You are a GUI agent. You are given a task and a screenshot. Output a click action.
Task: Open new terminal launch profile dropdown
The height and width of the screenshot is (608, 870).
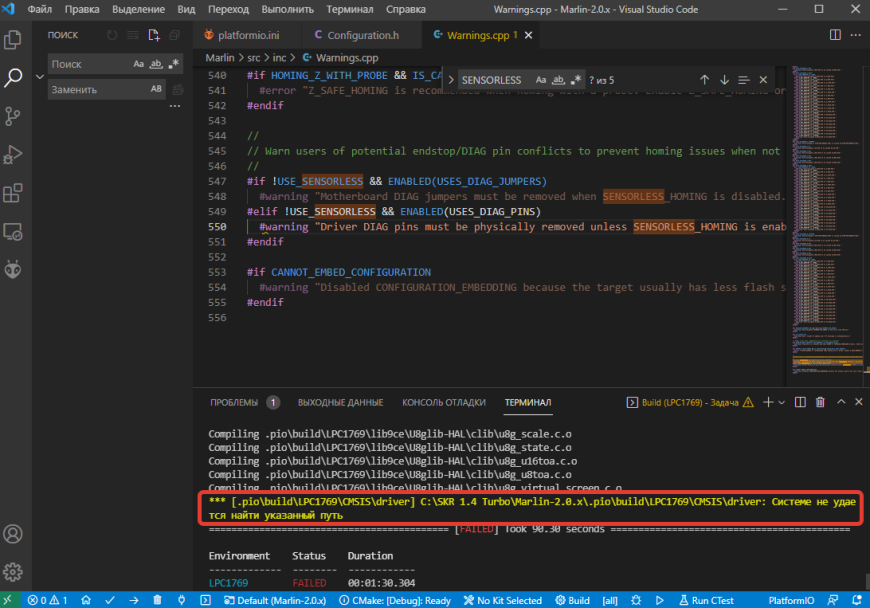click(x=782, y=402)
